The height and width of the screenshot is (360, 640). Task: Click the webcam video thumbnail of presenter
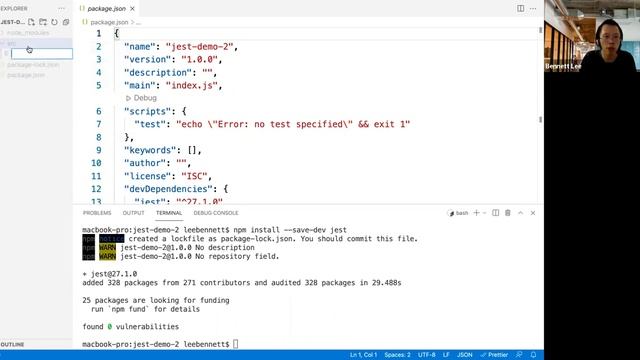point(592,36)
